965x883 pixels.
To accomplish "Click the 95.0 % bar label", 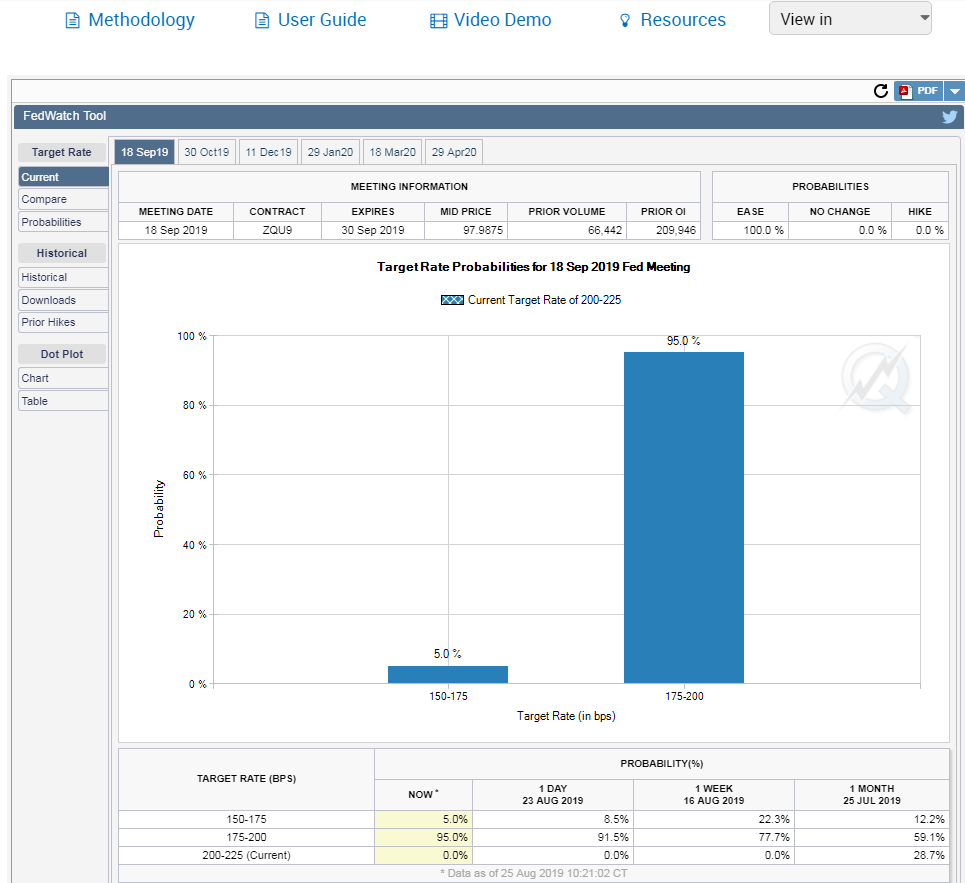I will click(x=684, y=341).
